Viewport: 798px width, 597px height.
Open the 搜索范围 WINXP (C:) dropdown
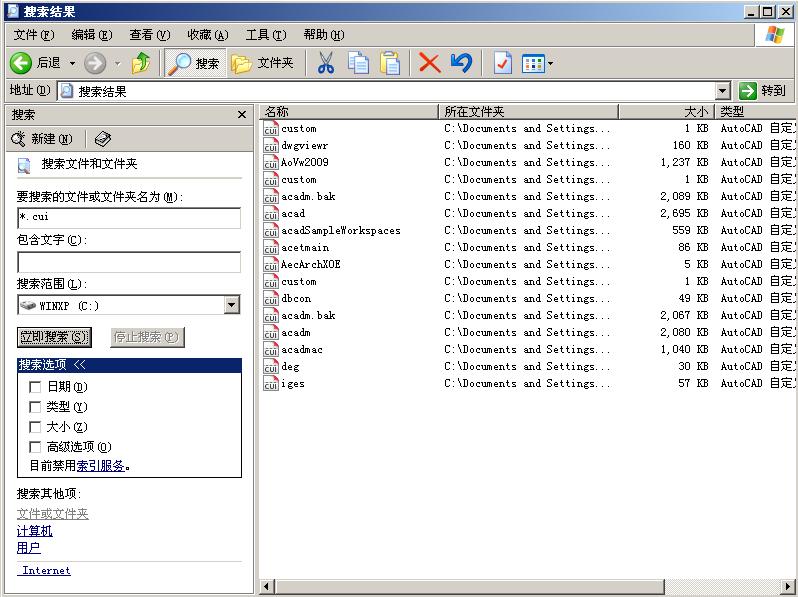[x=231, y=305]
